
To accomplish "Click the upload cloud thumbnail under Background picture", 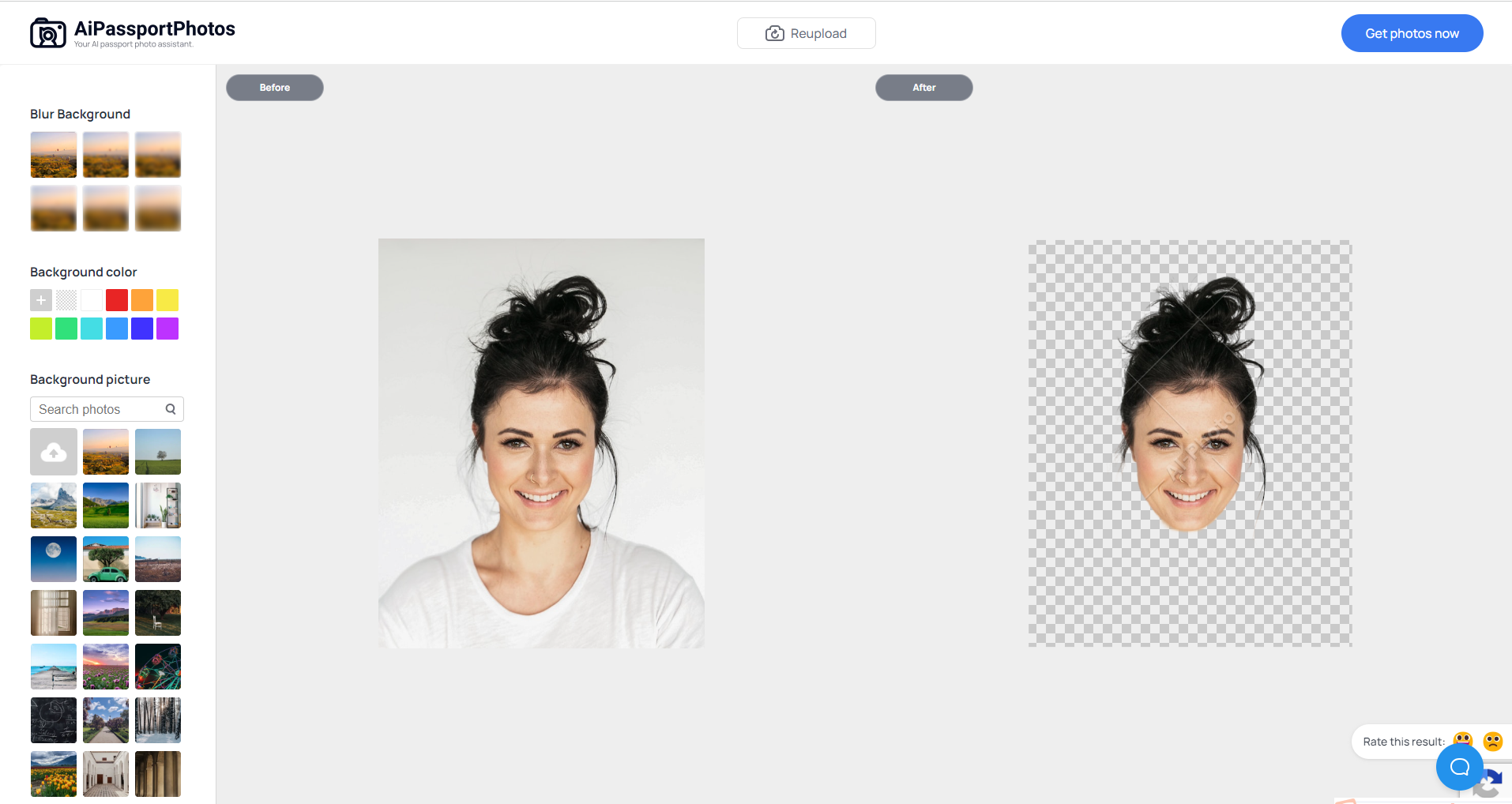I will pyautogui.click(x=53, y=452).
